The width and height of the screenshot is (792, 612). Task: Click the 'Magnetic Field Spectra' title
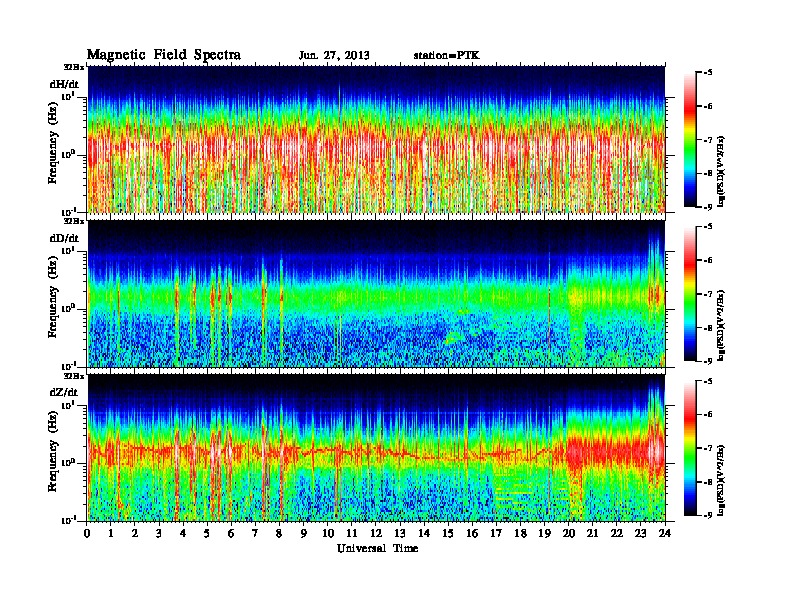pos(164,55)
